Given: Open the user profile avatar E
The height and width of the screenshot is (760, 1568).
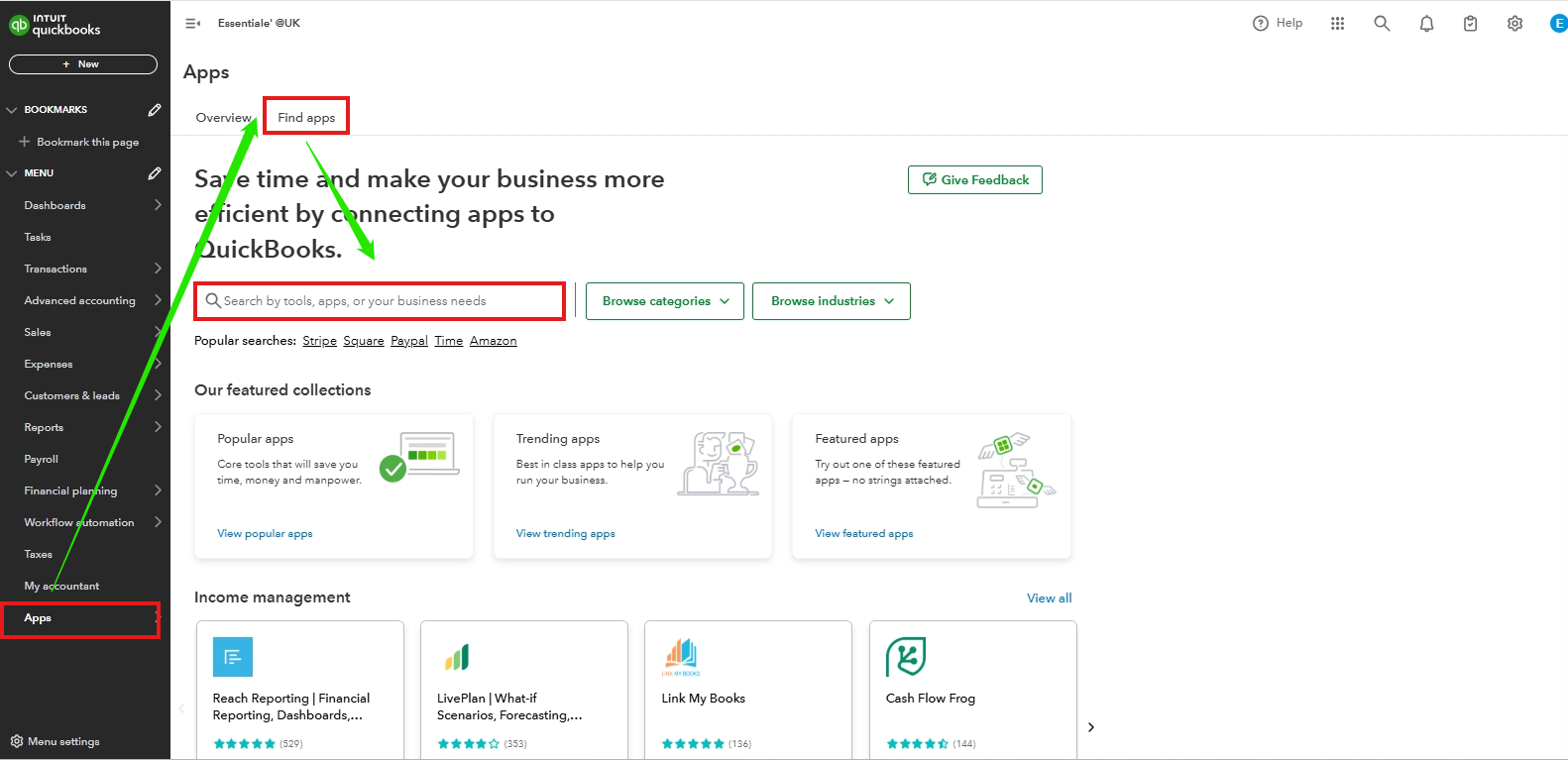Looking at the screenshot, I should (x=1558, y=23).
